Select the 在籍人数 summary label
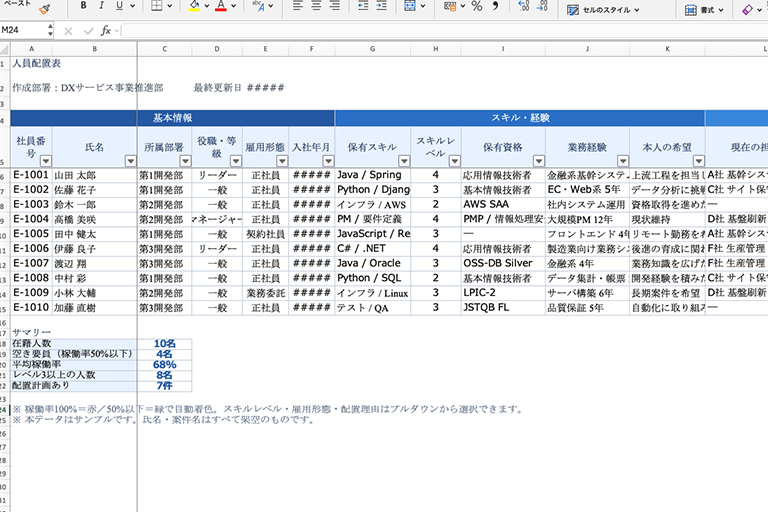 coord(73,343)
